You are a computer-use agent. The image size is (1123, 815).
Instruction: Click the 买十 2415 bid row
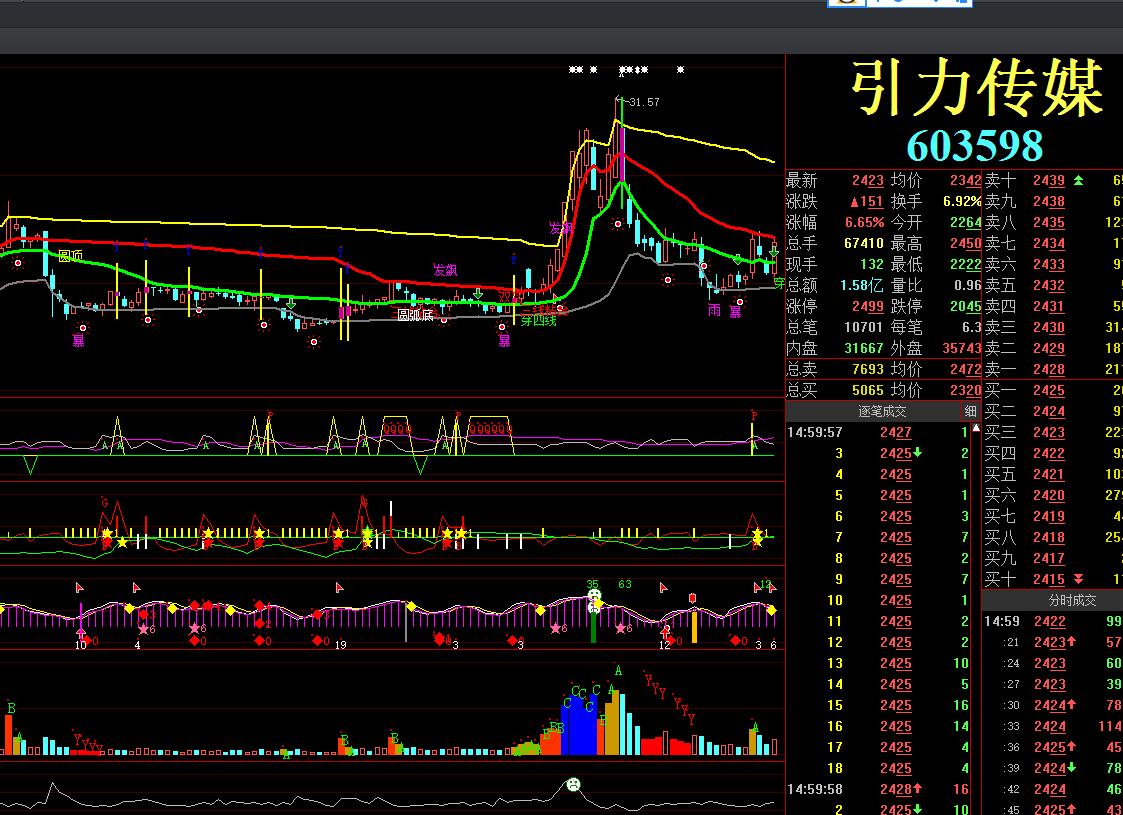(1053, 579)
